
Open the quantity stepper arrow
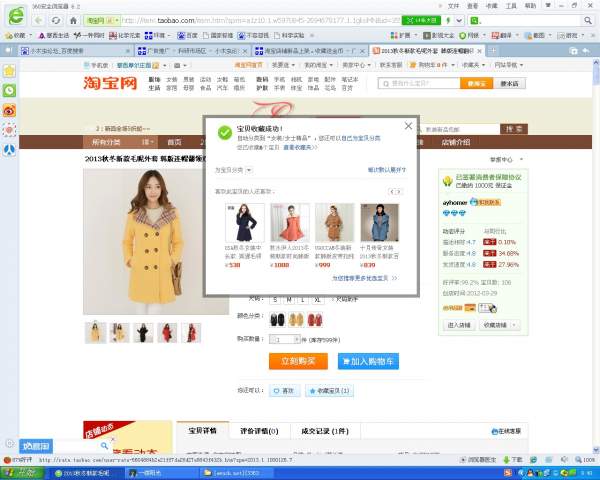click(x=296, y=339)
